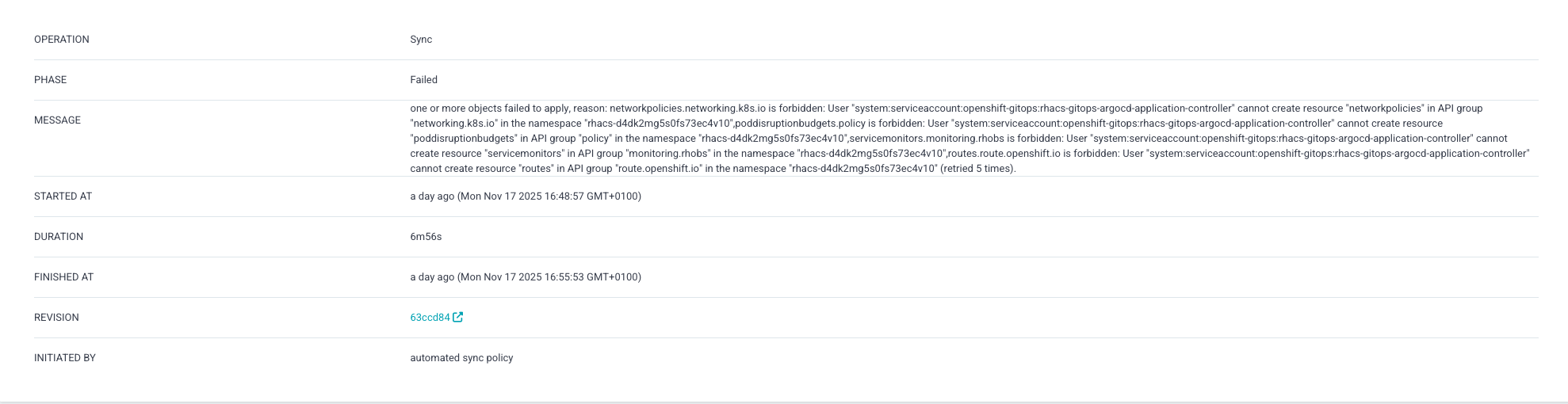The image size is (1568, 404).
Task: Click the OPERATION field label
Action: [62, 40]
